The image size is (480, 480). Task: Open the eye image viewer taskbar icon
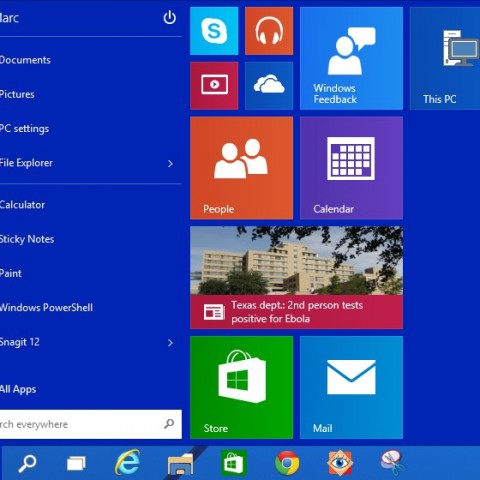(x=340, y=463)
